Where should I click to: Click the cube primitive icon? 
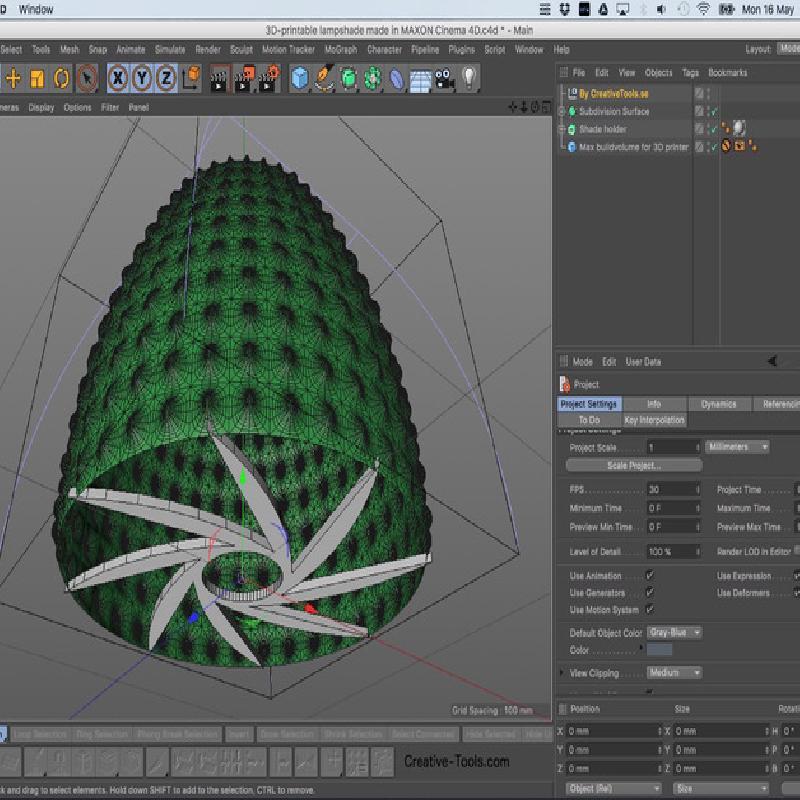300,78
